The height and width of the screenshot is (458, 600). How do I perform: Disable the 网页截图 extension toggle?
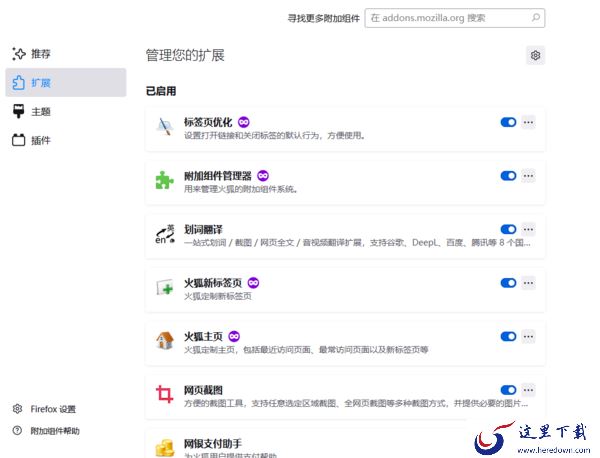coord(508,390)
